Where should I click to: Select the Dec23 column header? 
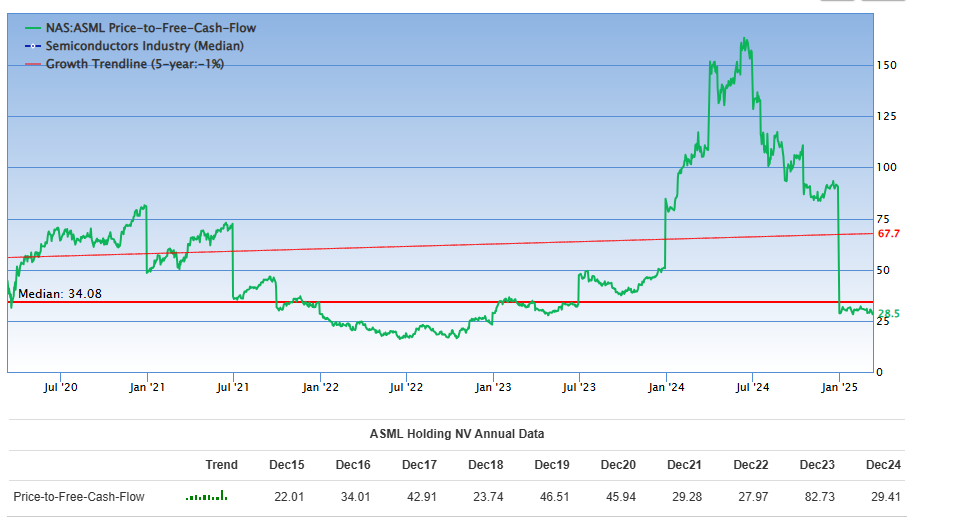point(817,465)
